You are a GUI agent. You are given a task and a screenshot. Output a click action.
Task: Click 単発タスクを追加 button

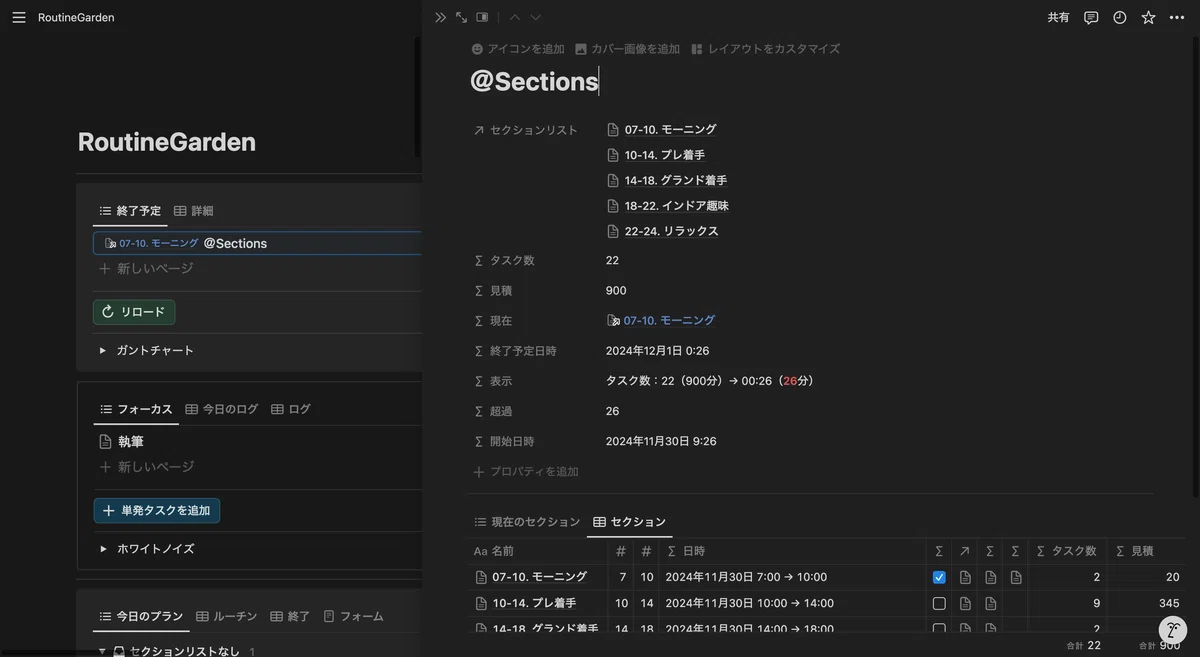tap(156, 510)
